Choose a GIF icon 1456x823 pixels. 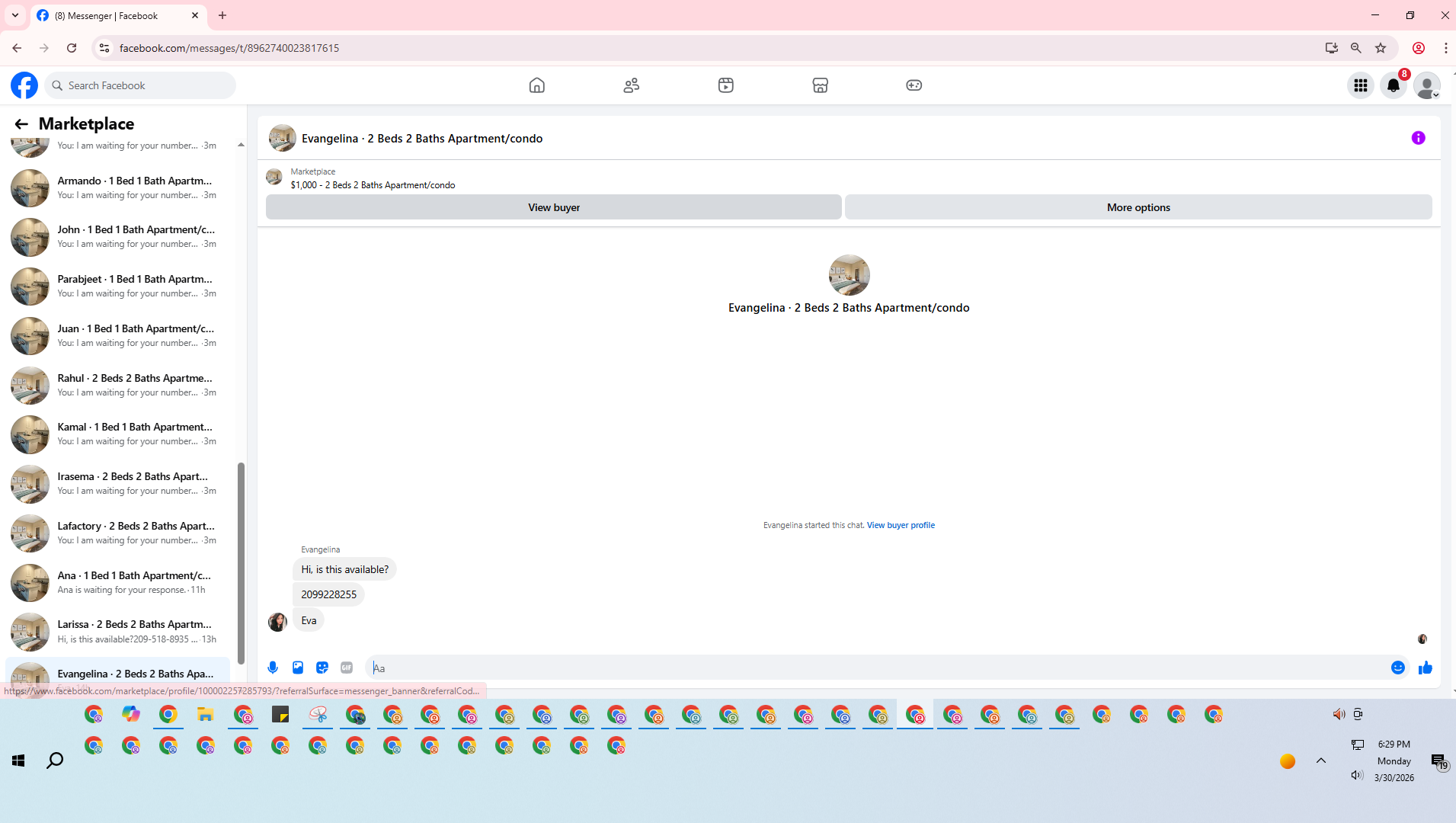pyautogui.click(x=347, y=668)
